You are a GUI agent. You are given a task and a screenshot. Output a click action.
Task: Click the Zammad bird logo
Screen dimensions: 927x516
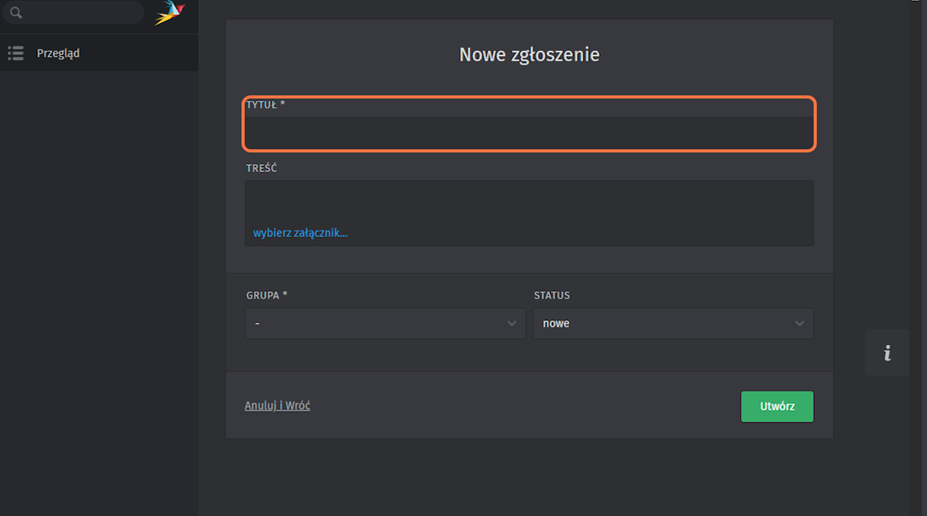pyautogui.click(x=171, y=12)
